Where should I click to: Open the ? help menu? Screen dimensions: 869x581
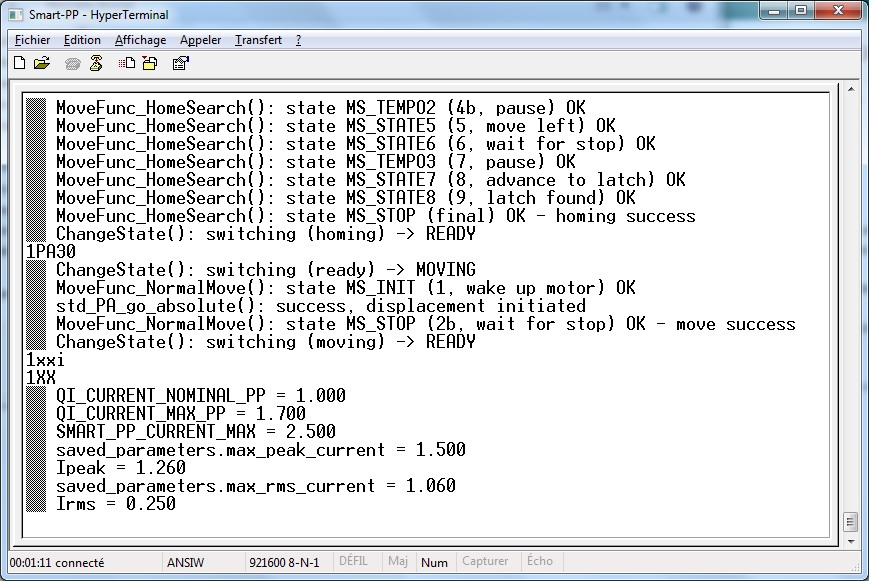point(298,40)
